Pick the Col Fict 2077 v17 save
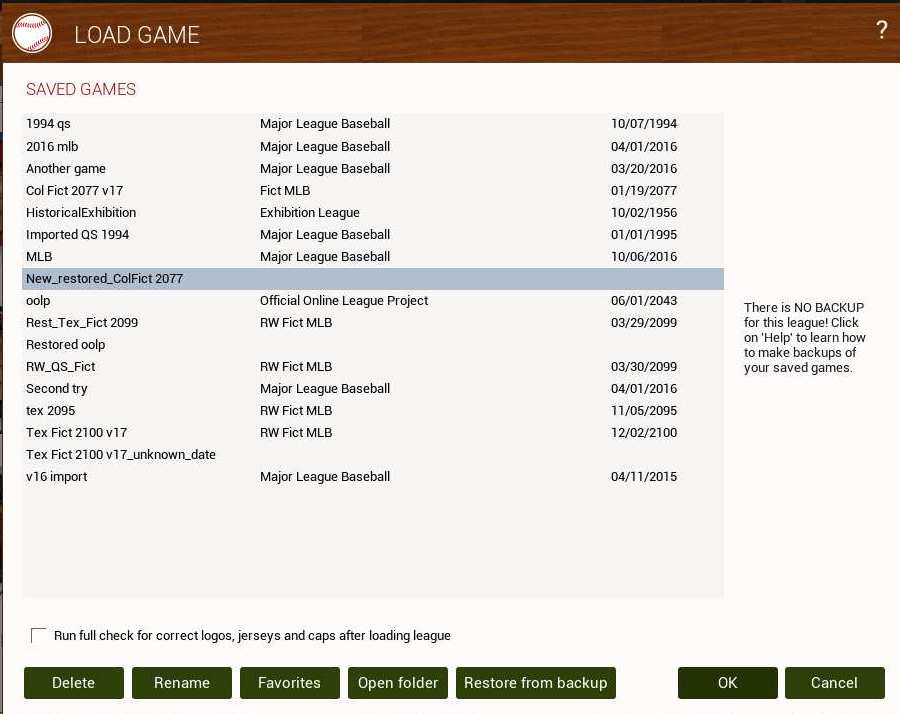 75,190
